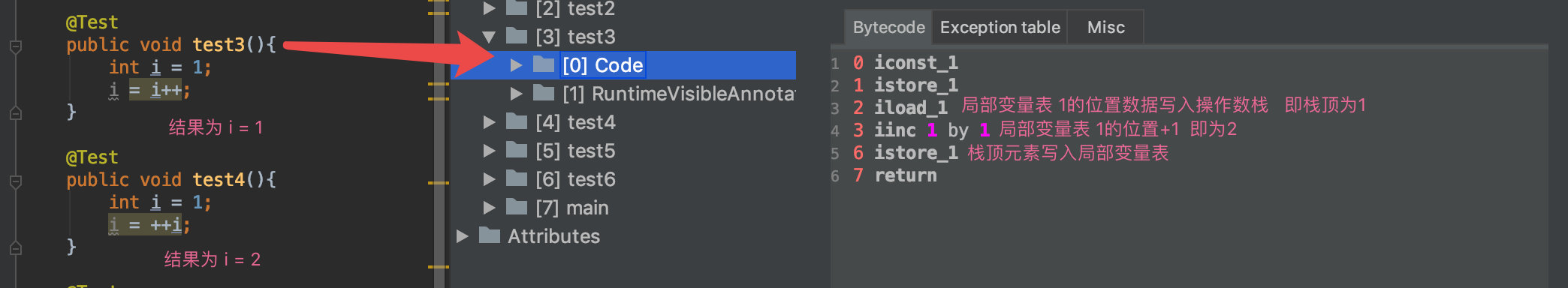Toggle the code fold marker beside test4 method
1568x288 pixels.
15,181
